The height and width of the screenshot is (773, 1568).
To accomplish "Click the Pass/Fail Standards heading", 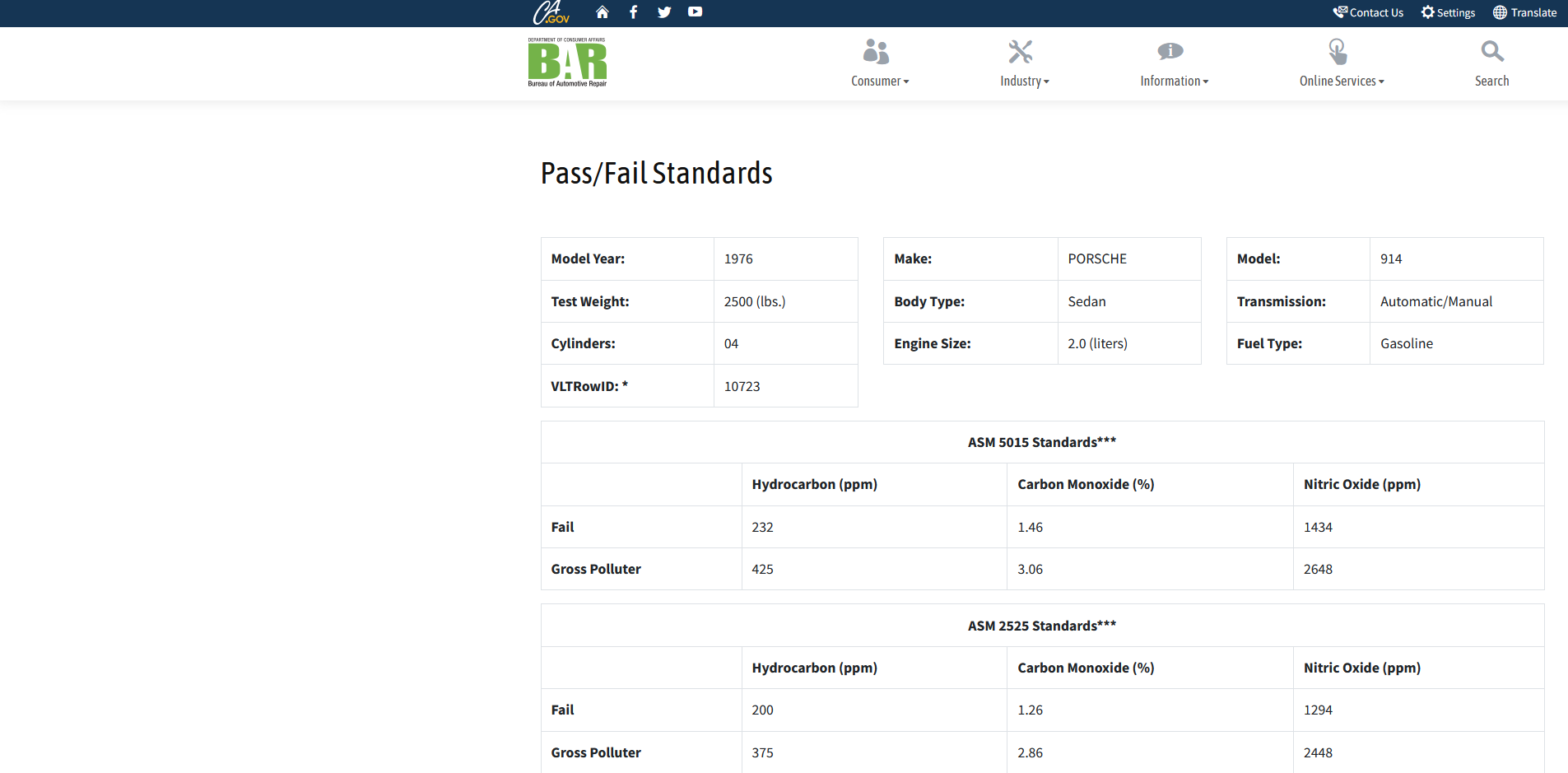I will (656, 174).
